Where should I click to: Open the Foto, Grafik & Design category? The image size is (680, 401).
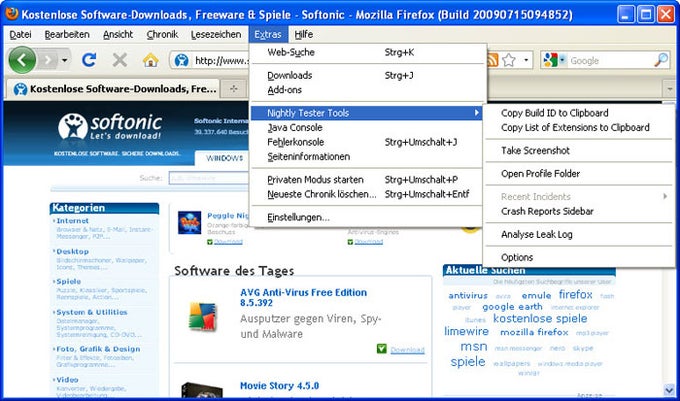(98, 349)
